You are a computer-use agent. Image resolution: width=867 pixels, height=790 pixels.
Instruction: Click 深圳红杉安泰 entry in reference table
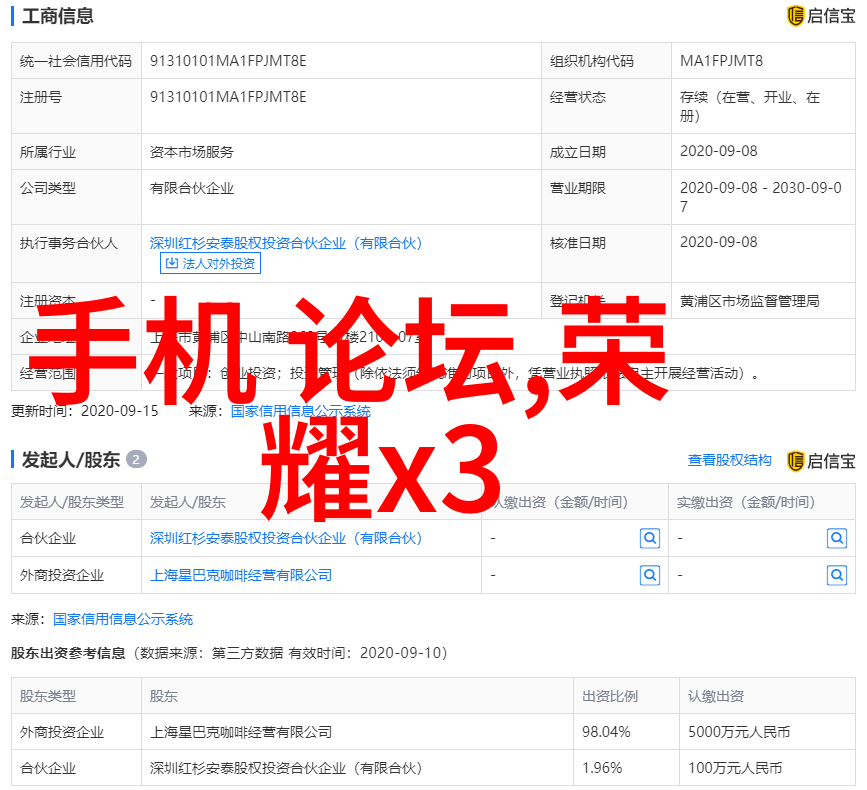[x=286, y=768]
